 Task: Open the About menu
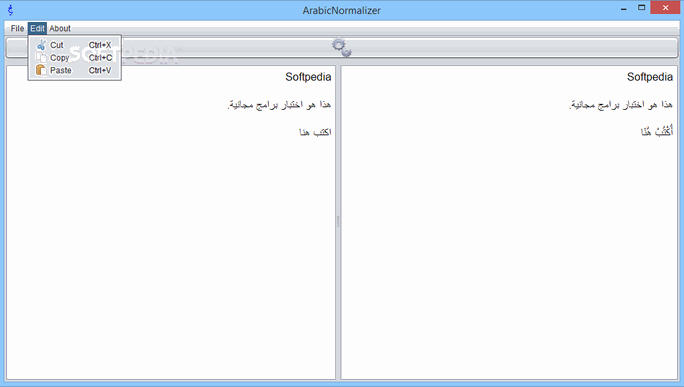click(60, 28)
